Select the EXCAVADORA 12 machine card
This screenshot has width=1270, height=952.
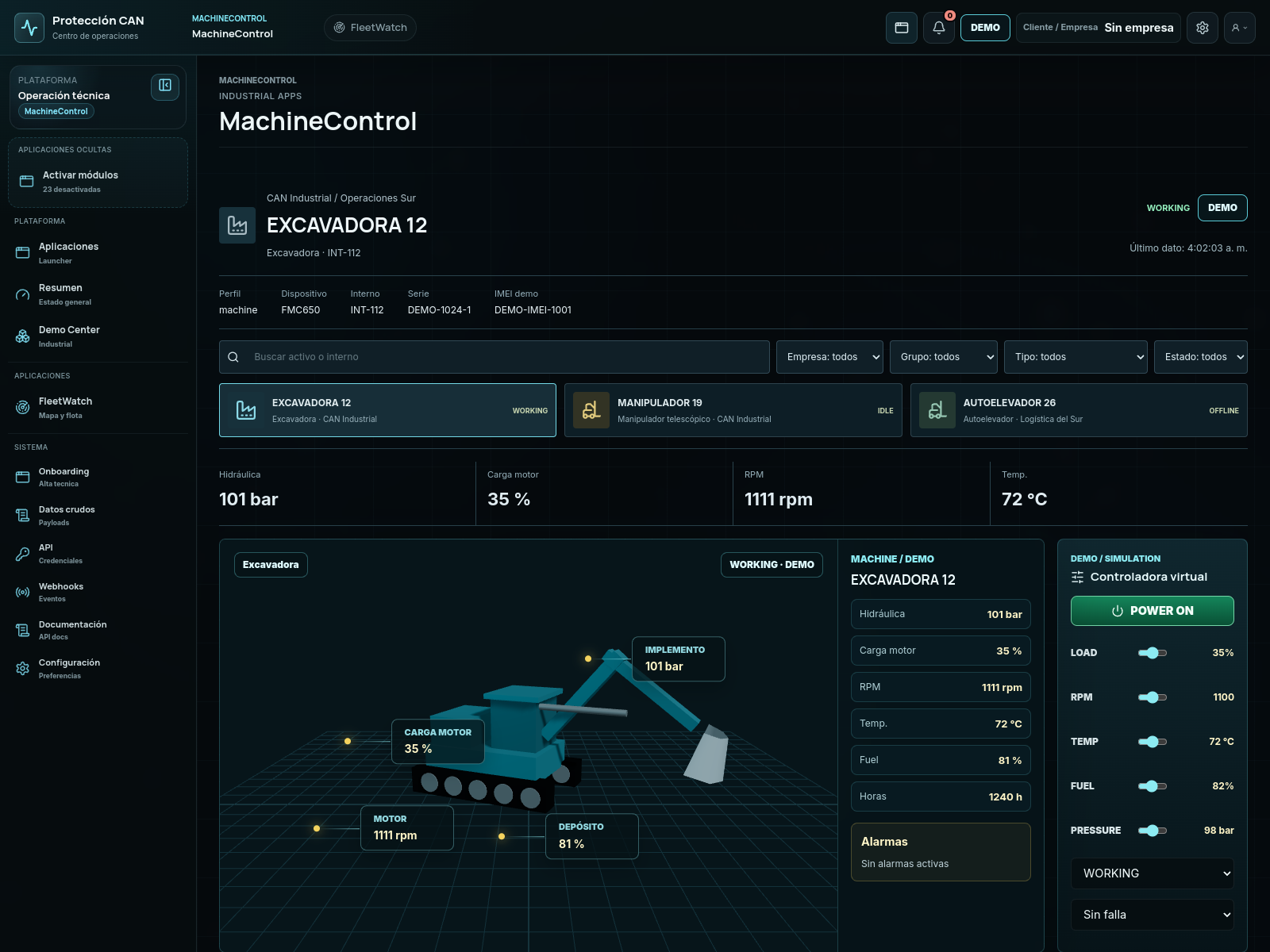[387, 410]
